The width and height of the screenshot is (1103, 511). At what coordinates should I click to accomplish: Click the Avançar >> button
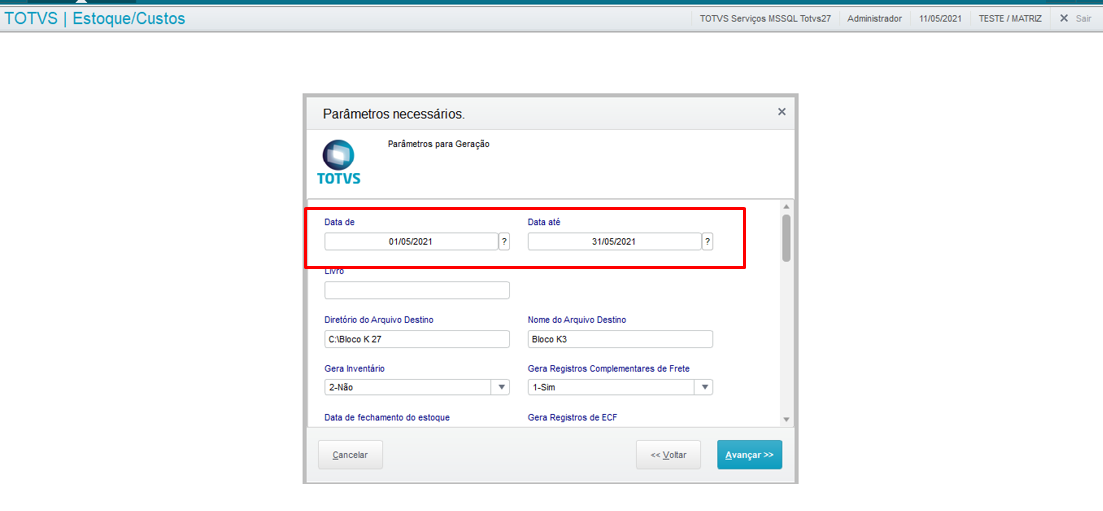point(749,455)
